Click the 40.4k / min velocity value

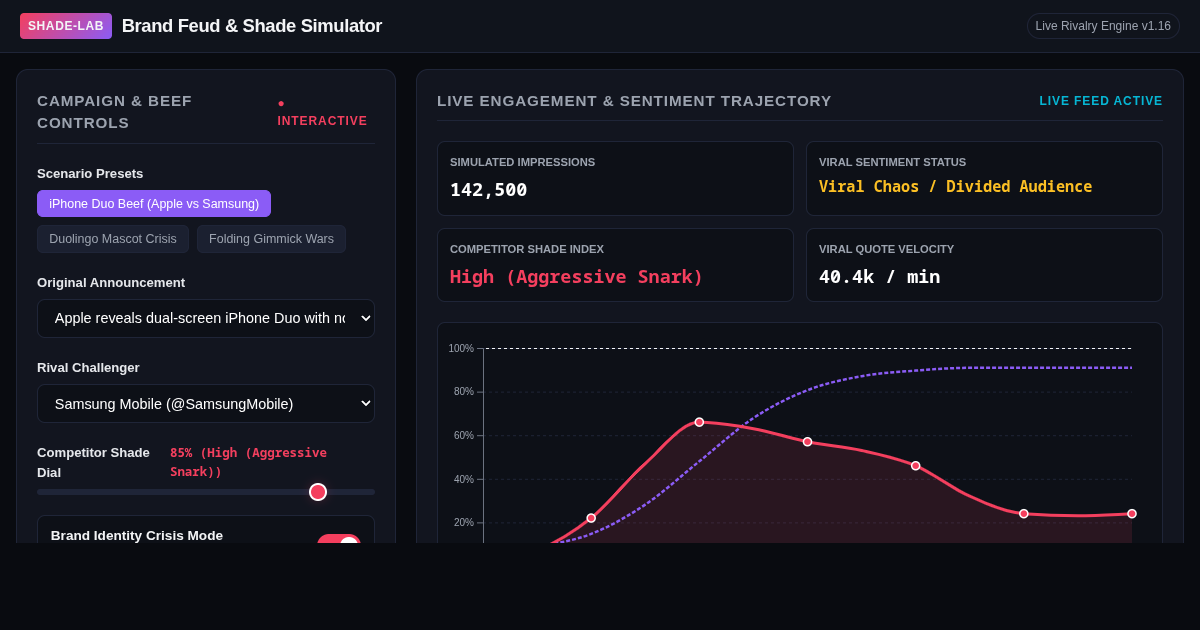click(879, 277)
